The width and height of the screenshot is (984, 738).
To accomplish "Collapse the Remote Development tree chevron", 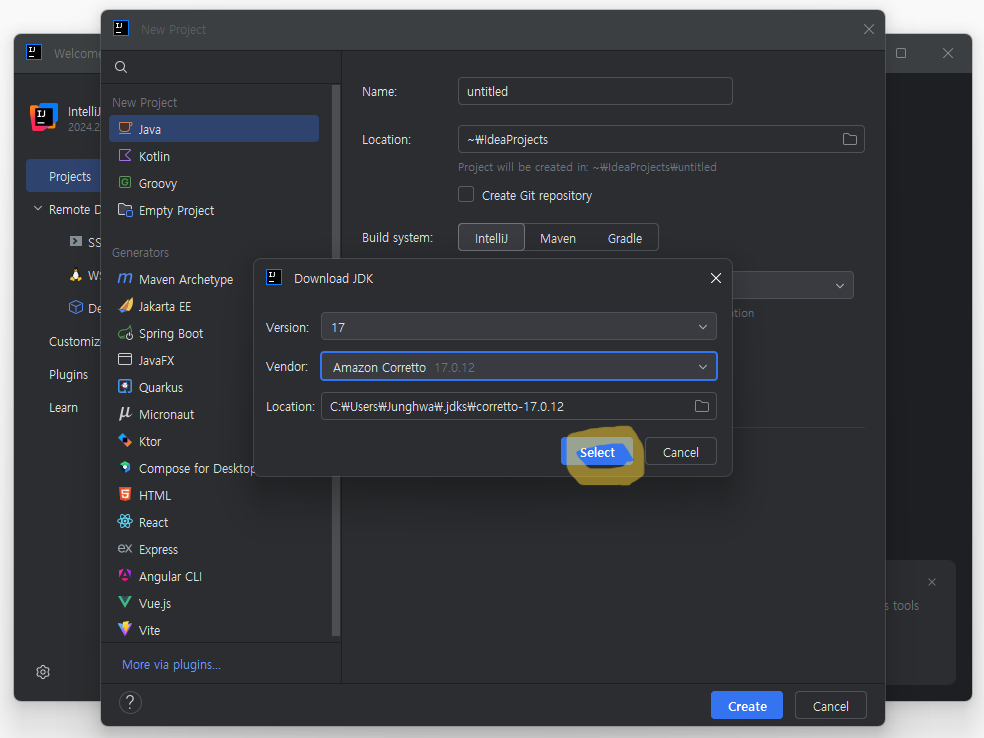I will tap(38, 208).
